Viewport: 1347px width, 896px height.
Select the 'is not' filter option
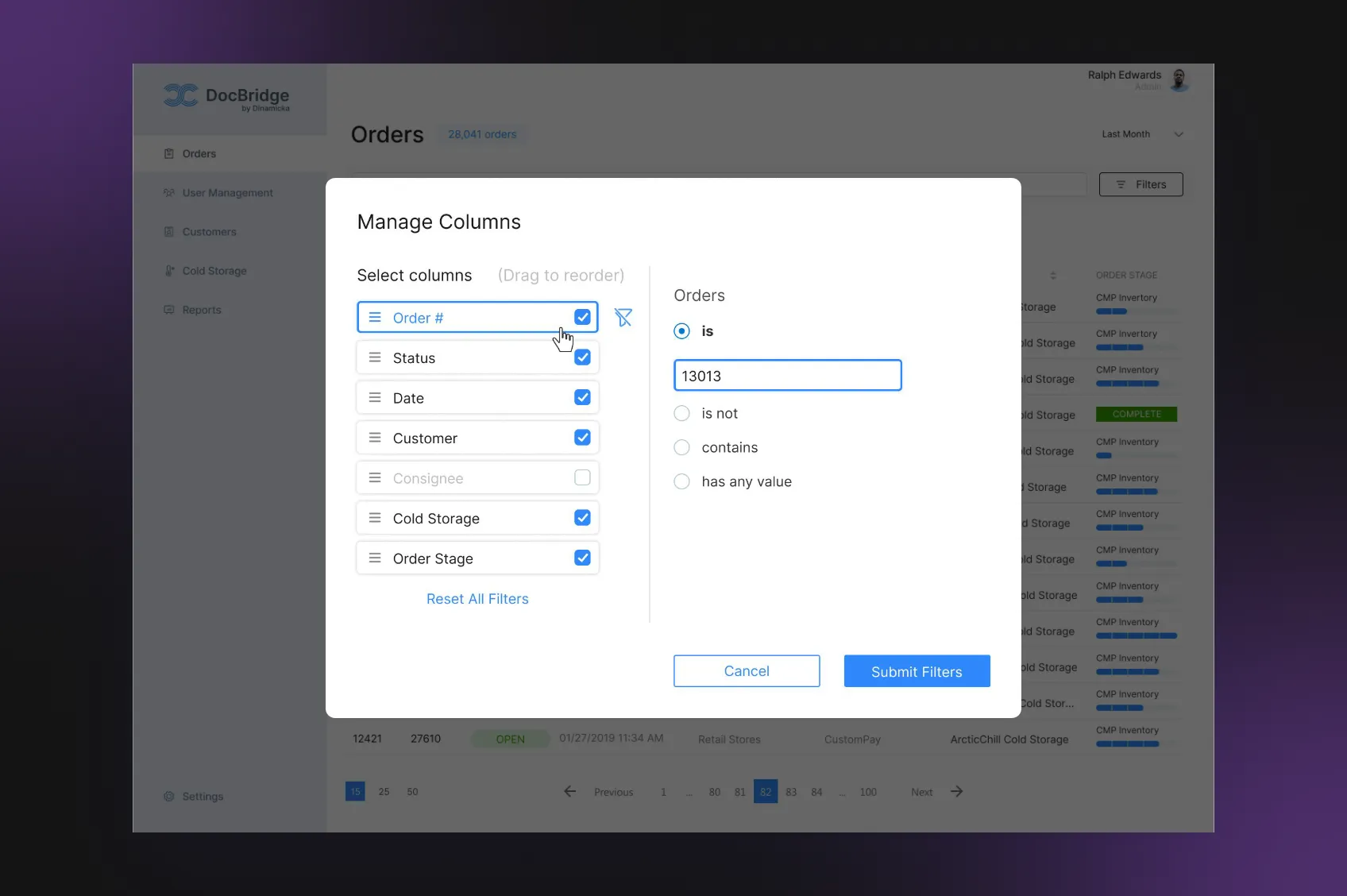pos(681,413)
